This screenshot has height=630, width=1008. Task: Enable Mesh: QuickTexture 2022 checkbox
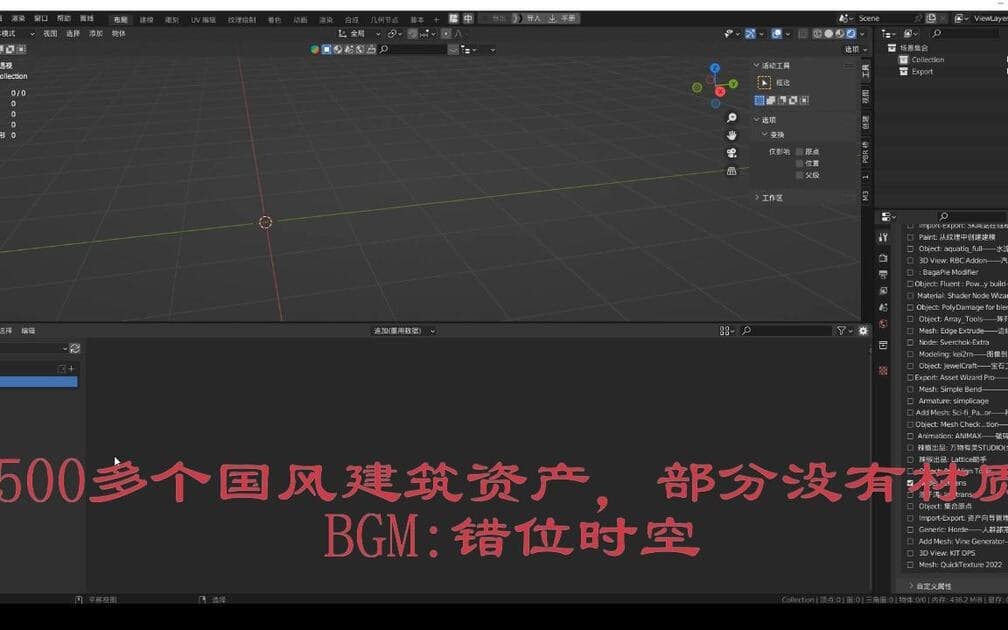[x=910, y=564]
